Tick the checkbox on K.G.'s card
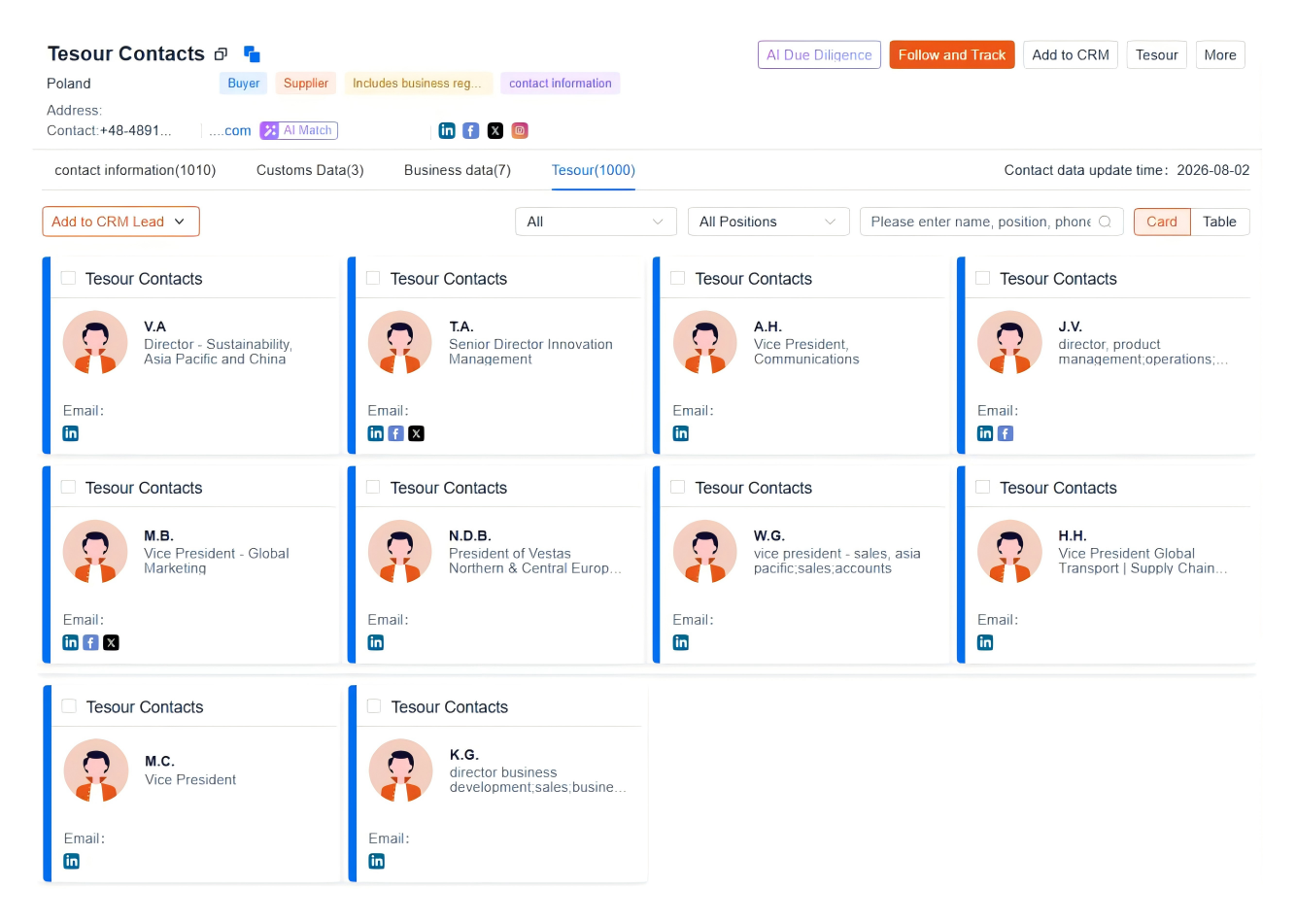 (374, 706)
